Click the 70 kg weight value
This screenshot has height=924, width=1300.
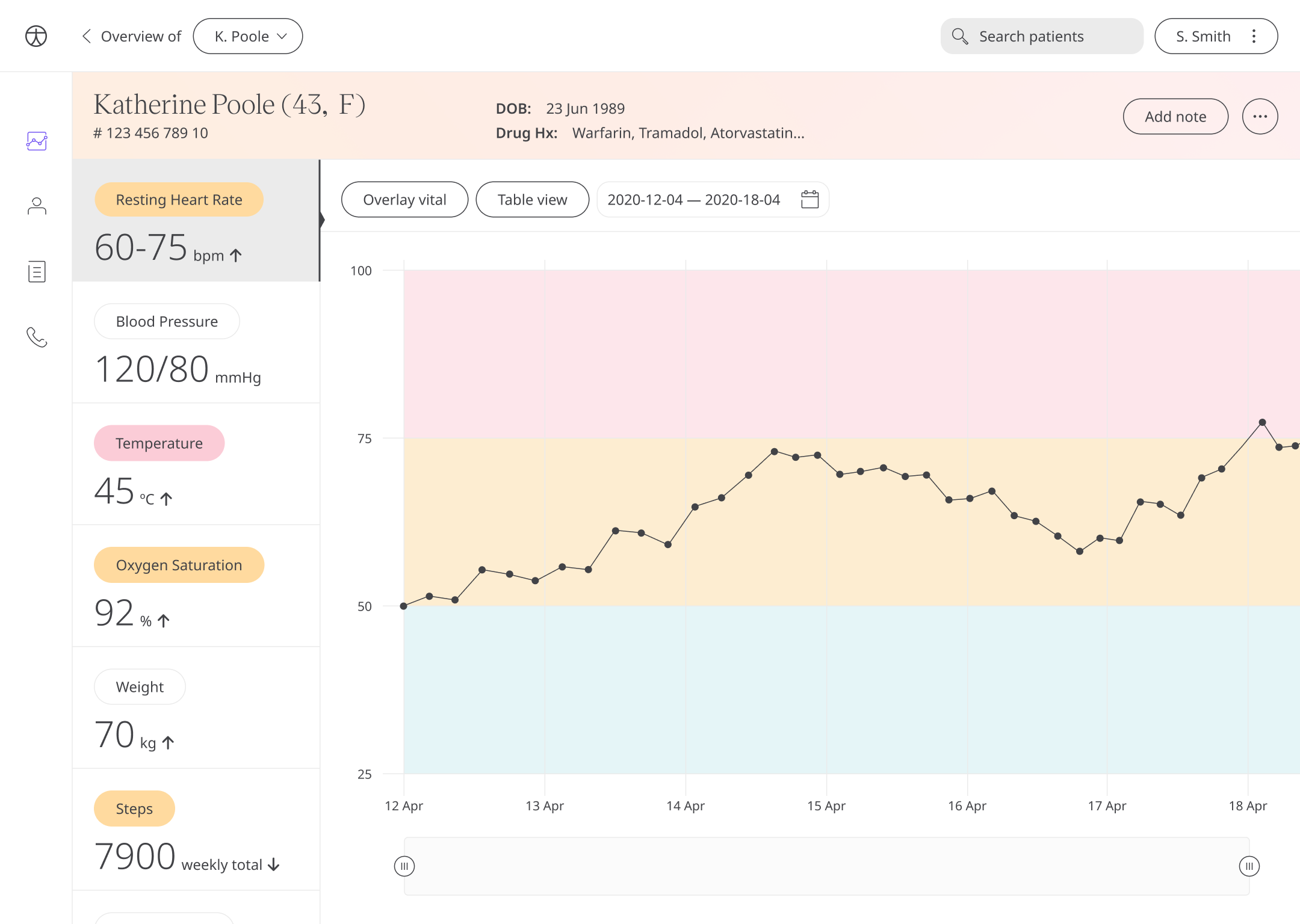(135, 735)
